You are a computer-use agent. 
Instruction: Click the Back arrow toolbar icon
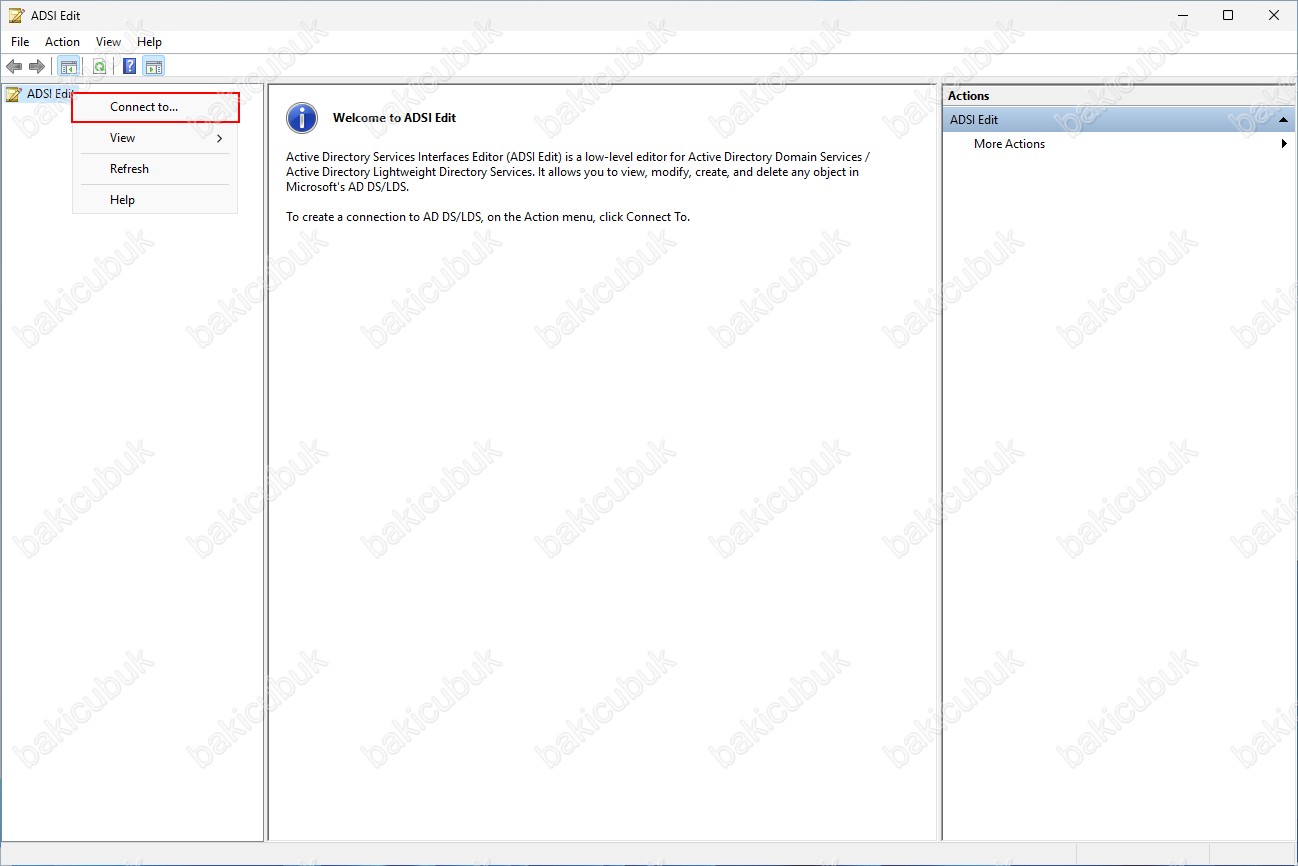(x=14, y=67)
